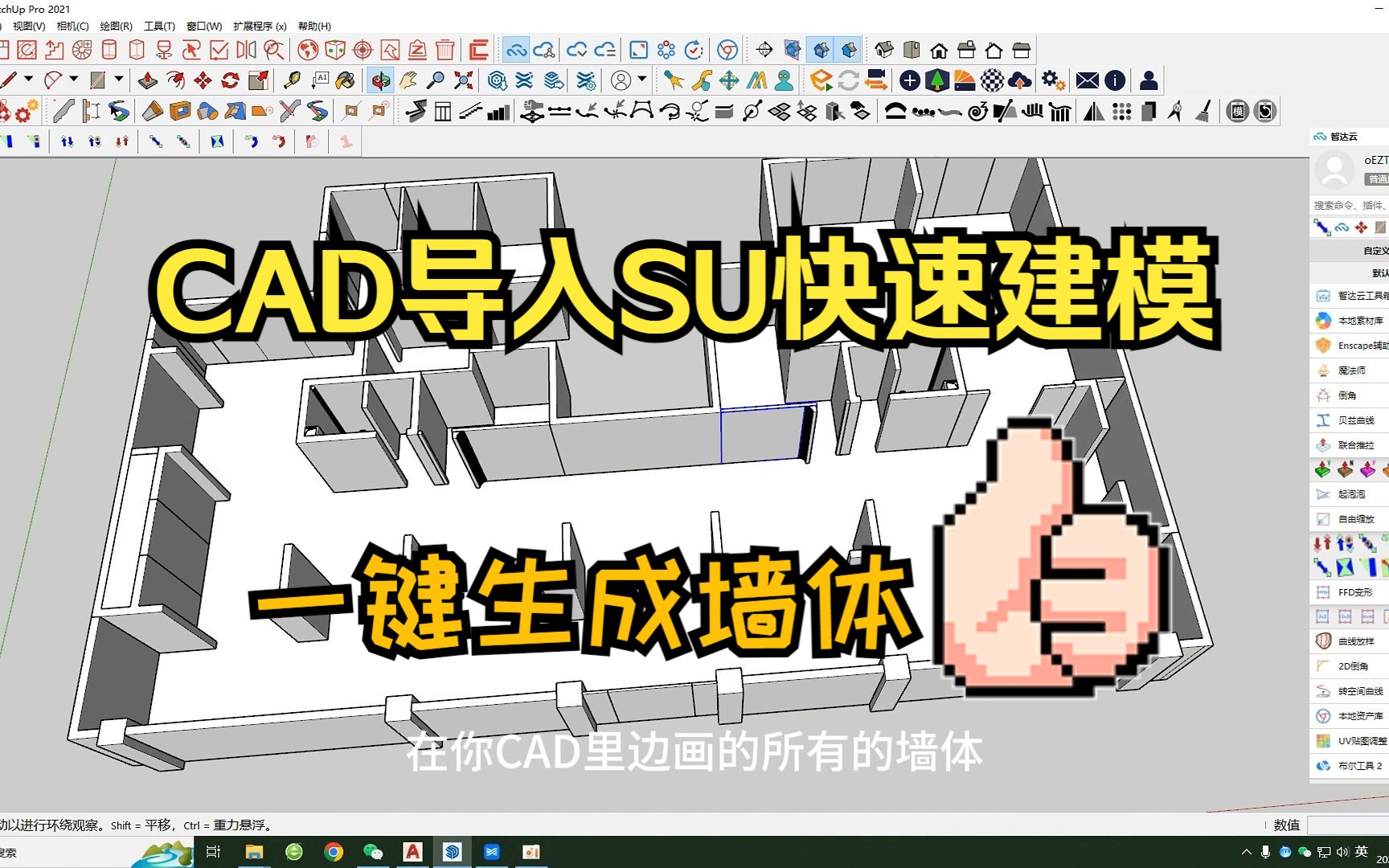Select 自由缩放 plugin entry
This screenshot has width=1389, height=868.
[x=1350, y=519]
